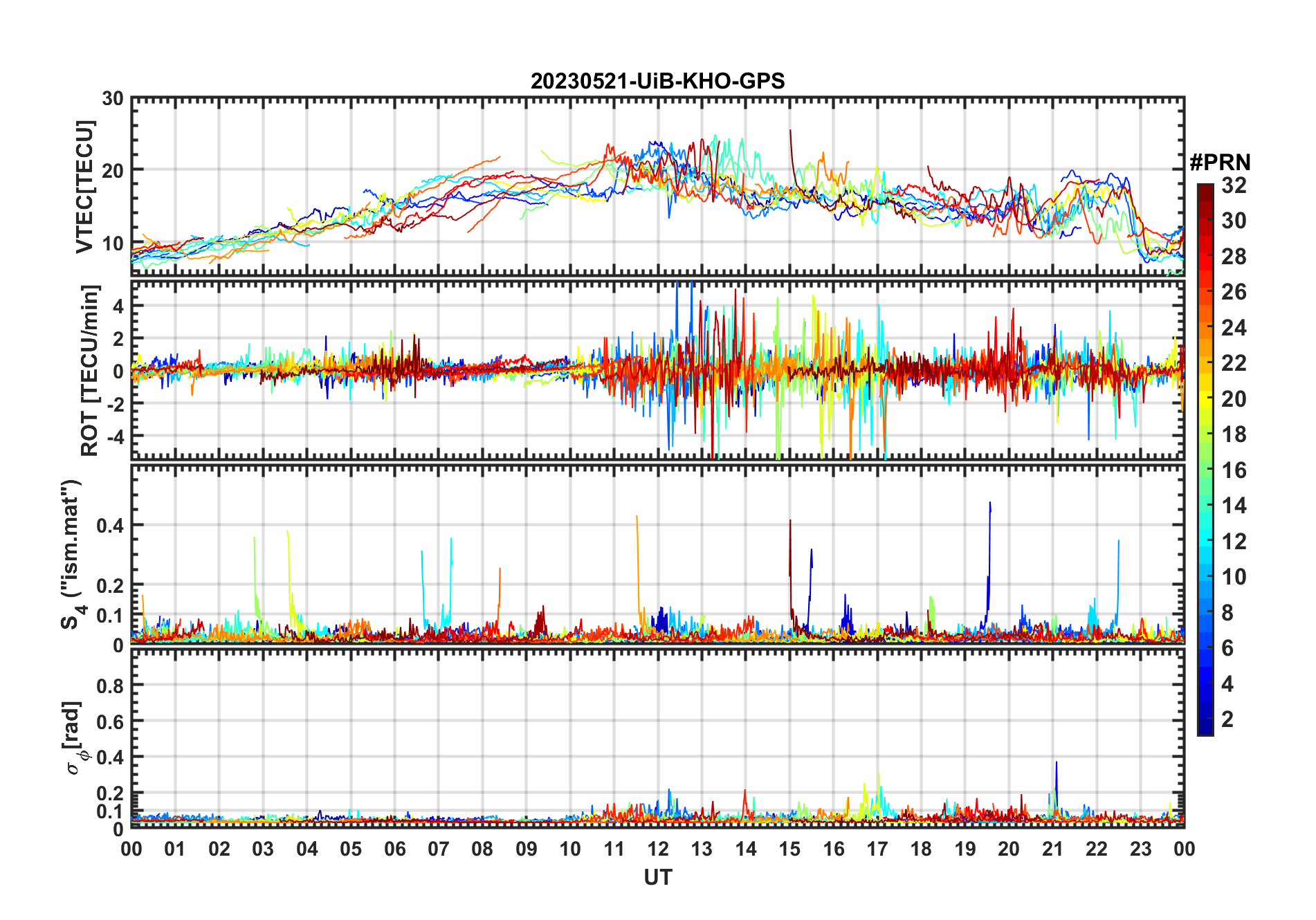This screenshot has height=920, width=1316.
Task: Click the PRN colorbar
Action: [1205, 459]
